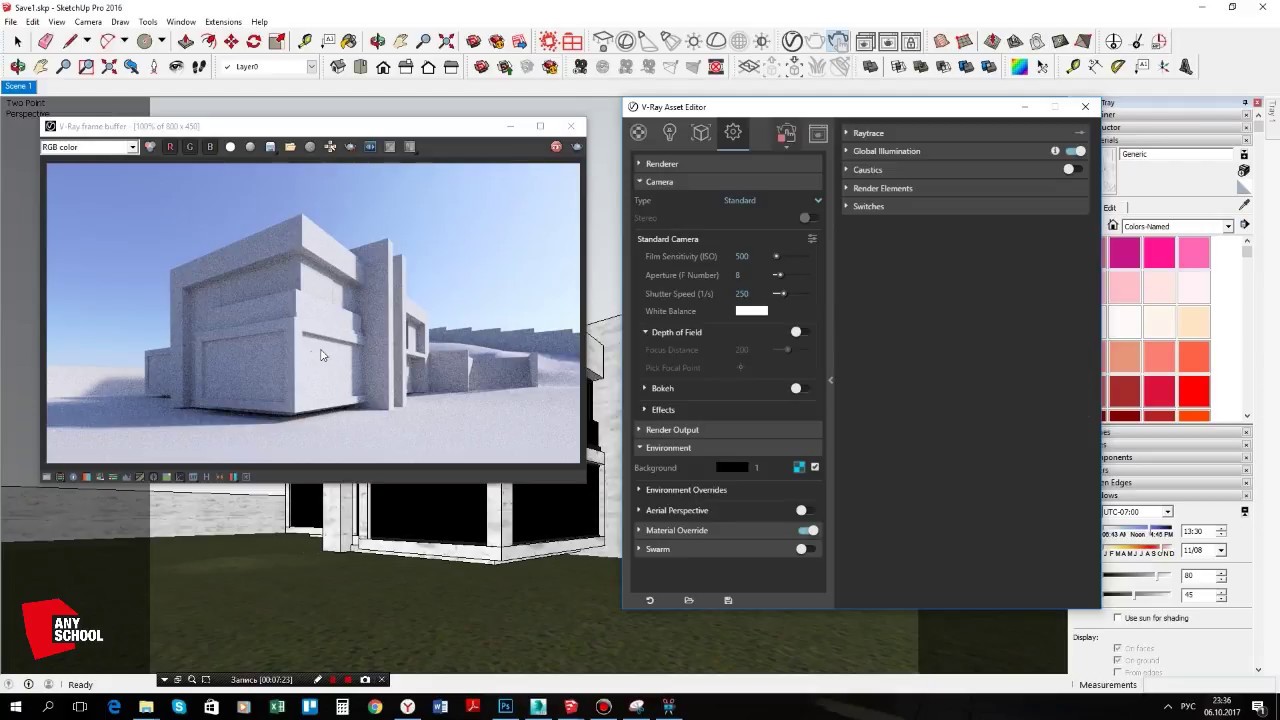
Task: Click the White Balance color swatch
Action: 751,311
